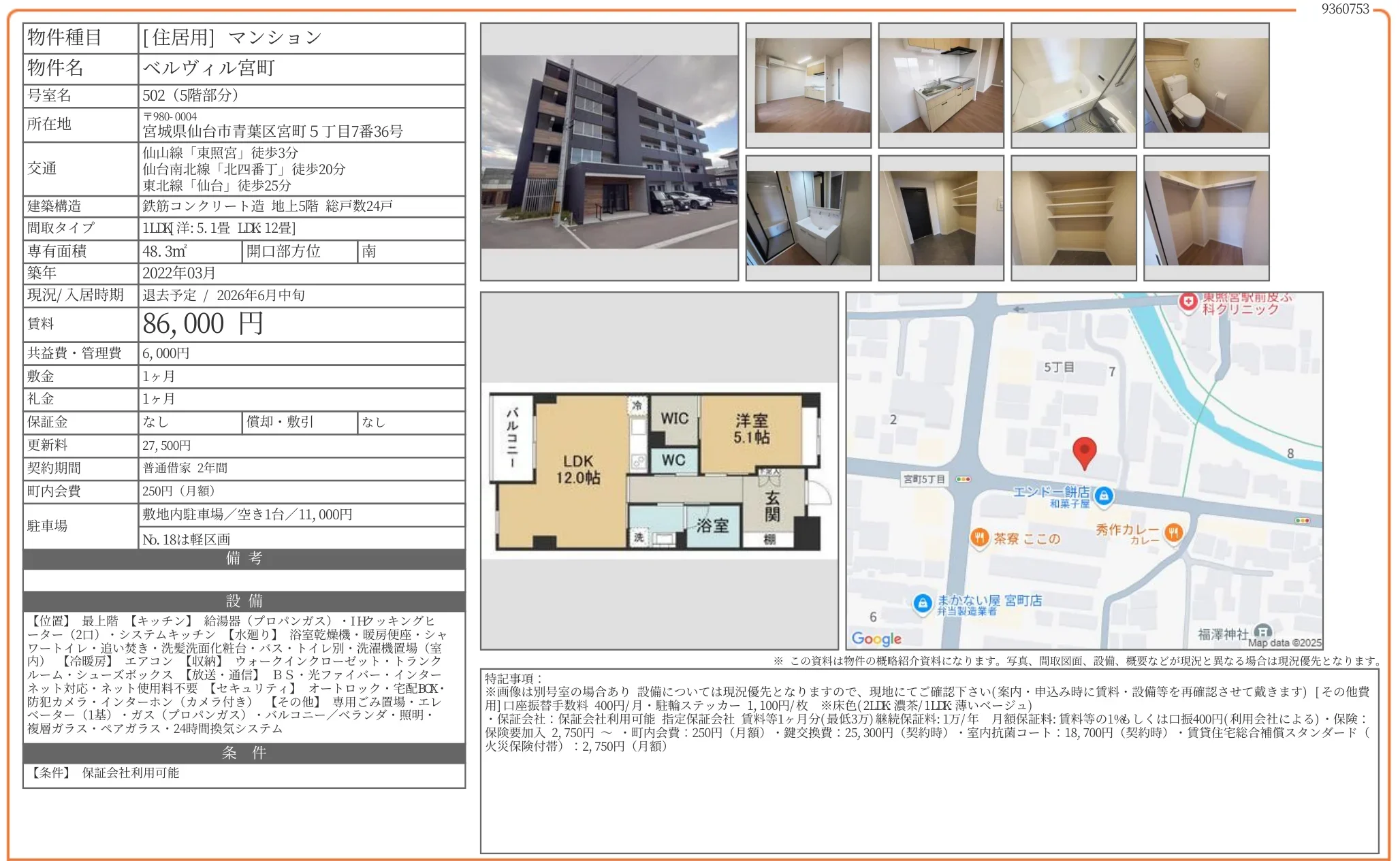Click the Google logo on the map

tap(876, 638)
